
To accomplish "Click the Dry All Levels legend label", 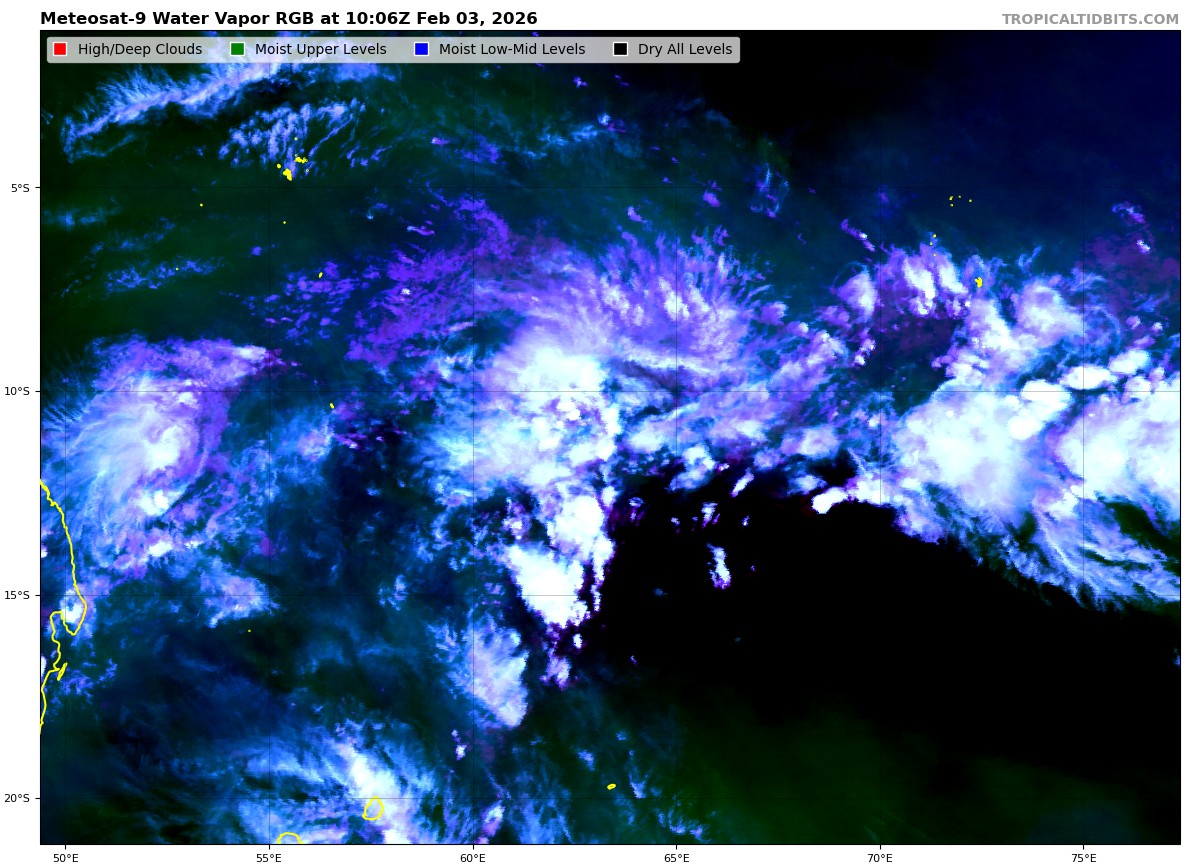I will (684, 50).
